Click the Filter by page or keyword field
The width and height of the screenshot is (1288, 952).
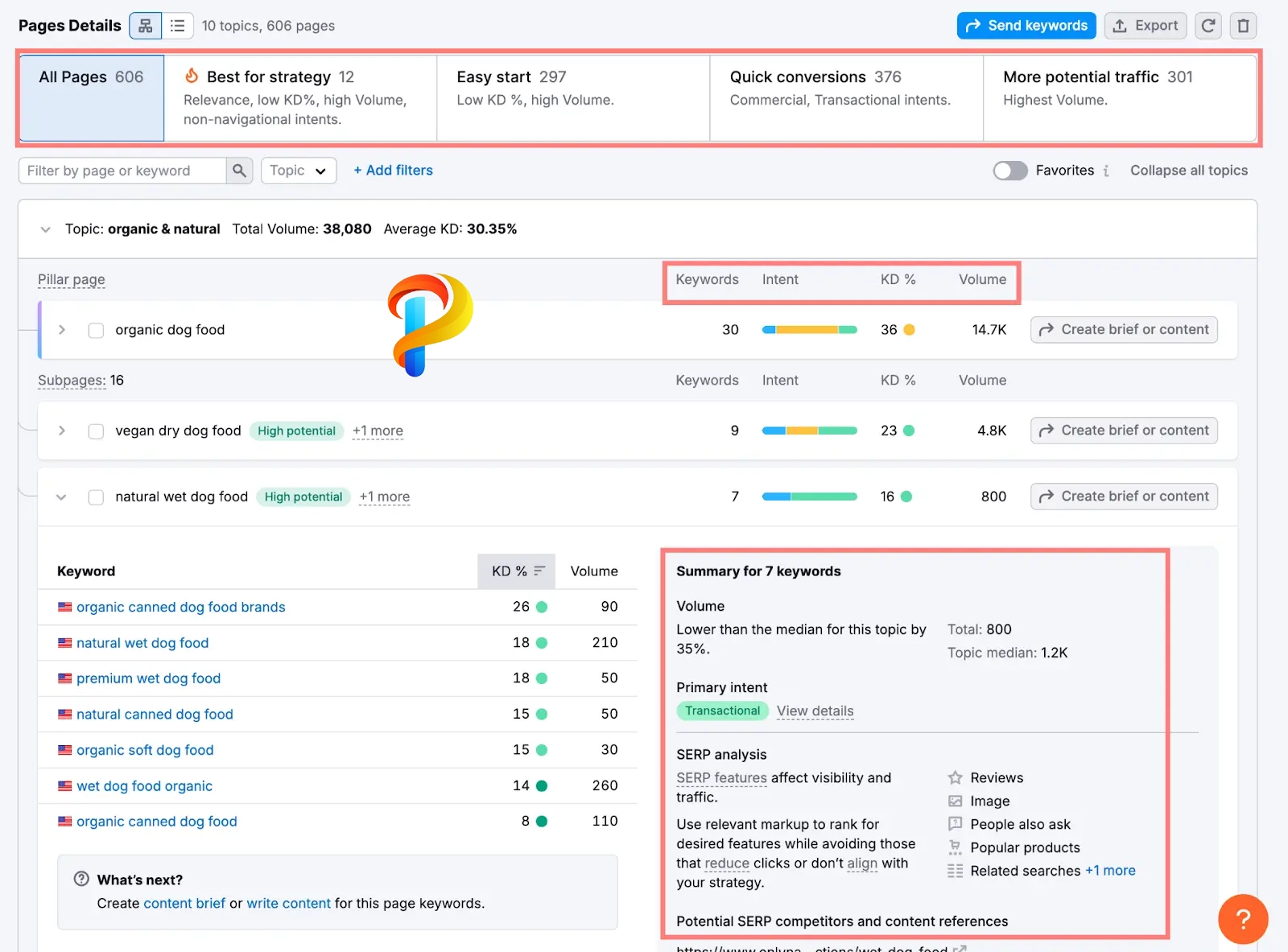coord(122,171)
